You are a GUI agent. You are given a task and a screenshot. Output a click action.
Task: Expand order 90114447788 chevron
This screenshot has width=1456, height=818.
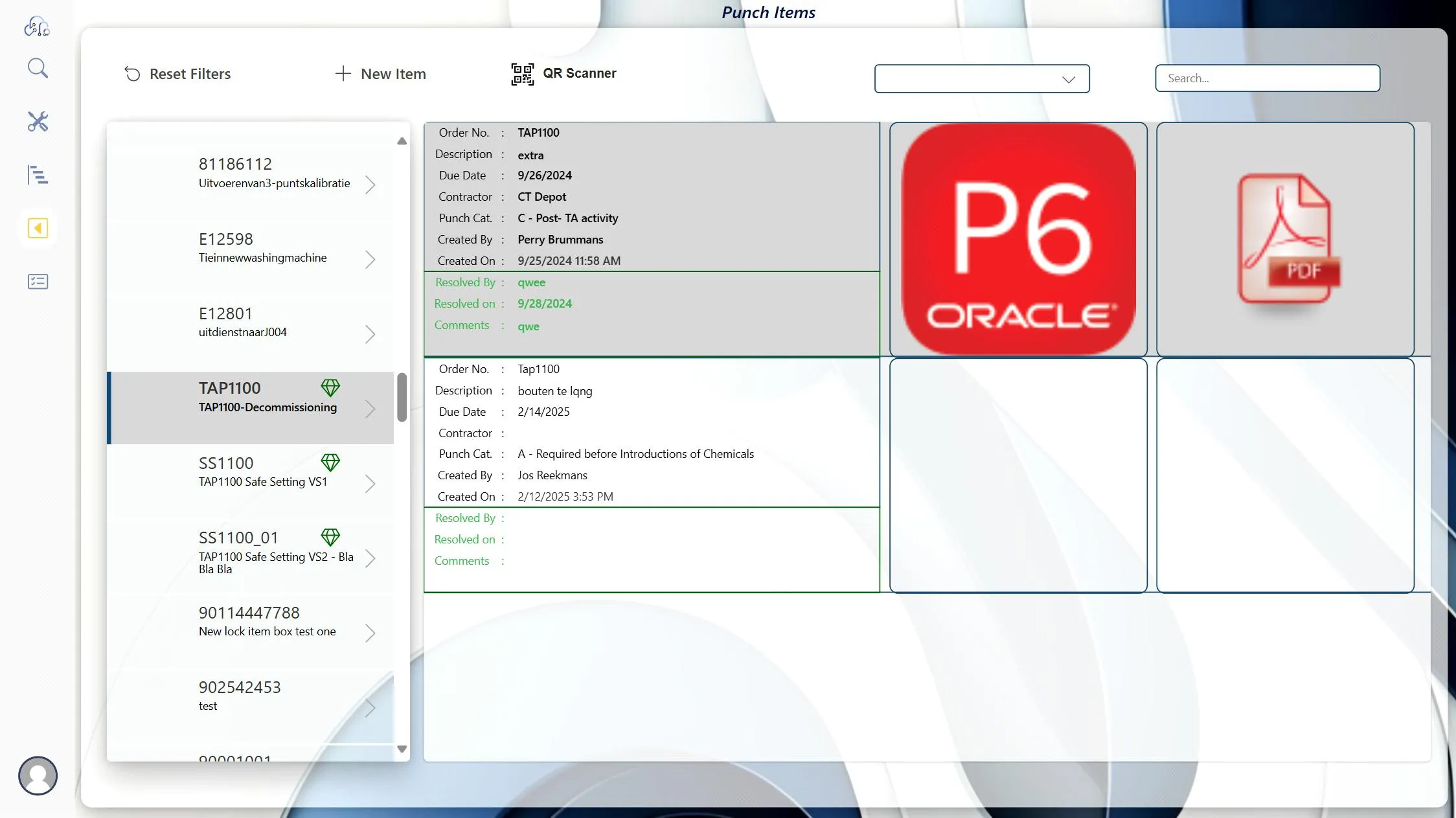tap(370, 633)
